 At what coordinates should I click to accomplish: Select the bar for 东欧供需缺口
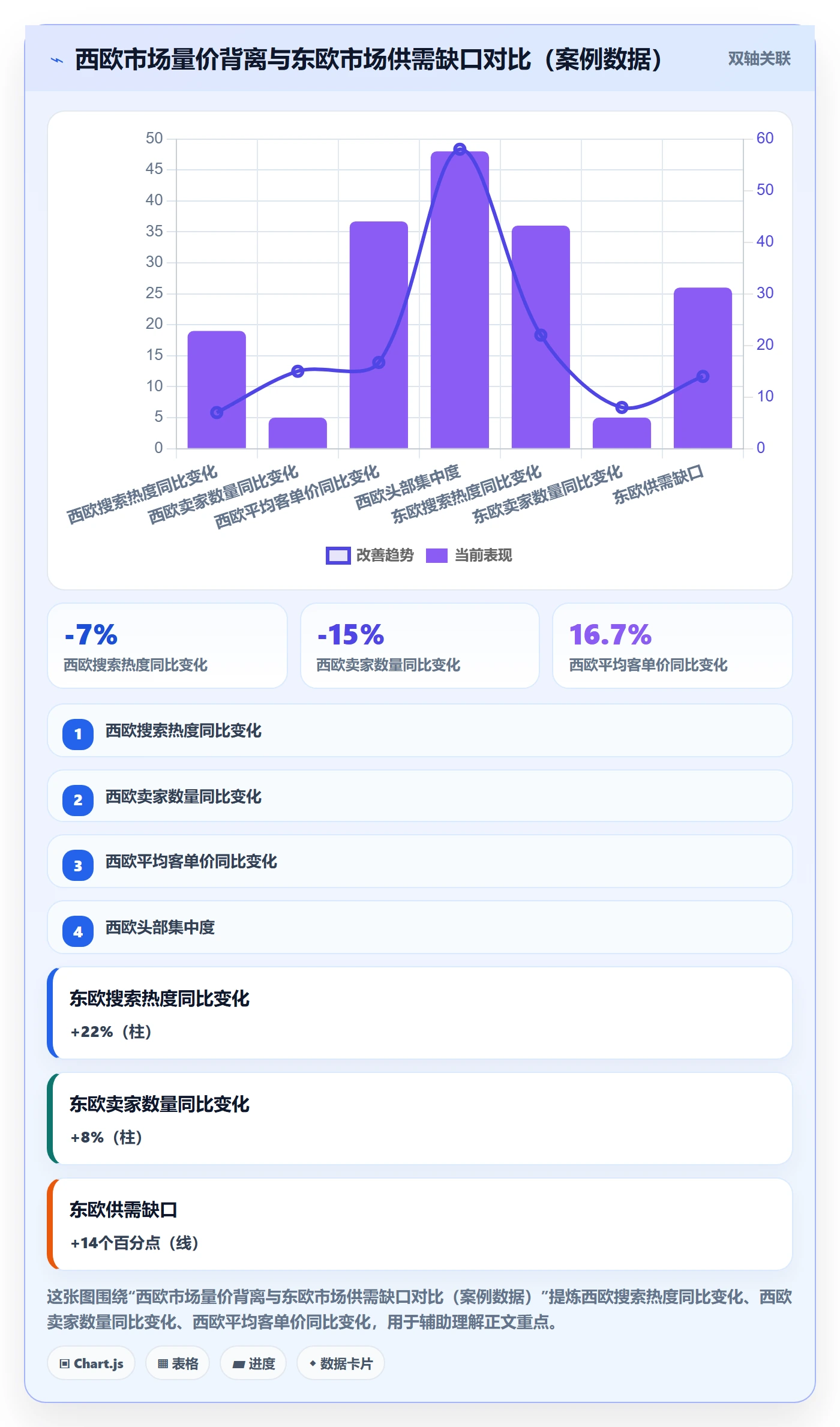coord(703,368)
